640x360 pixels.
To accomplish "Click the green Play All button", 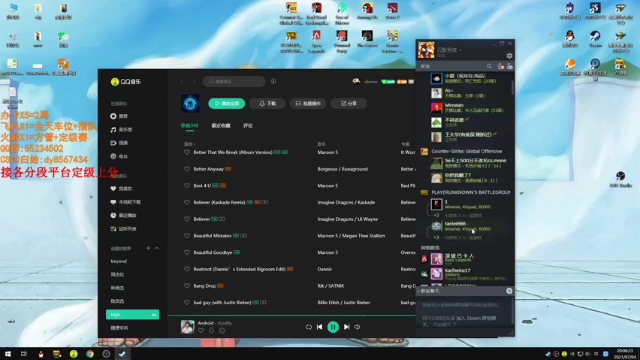I will coord(227,104).
